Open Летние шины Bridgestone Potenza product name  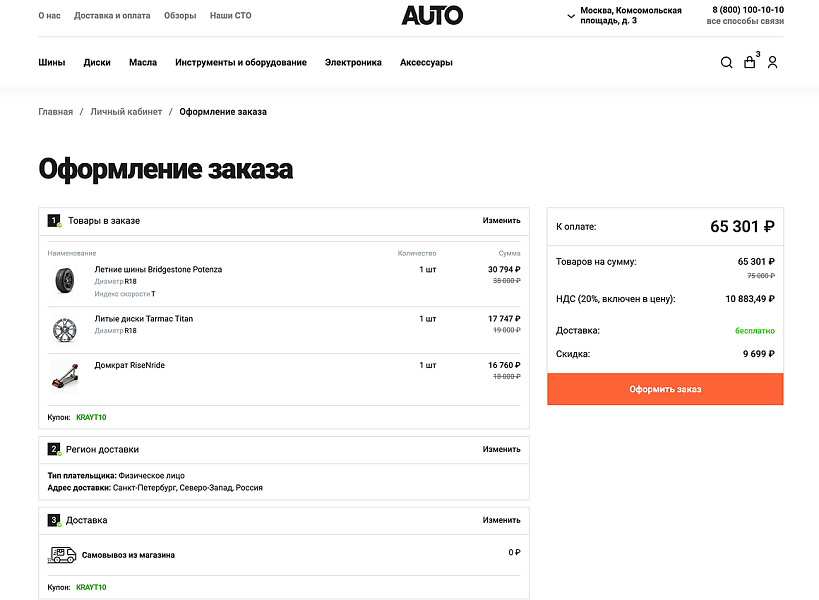click(158, 270)
